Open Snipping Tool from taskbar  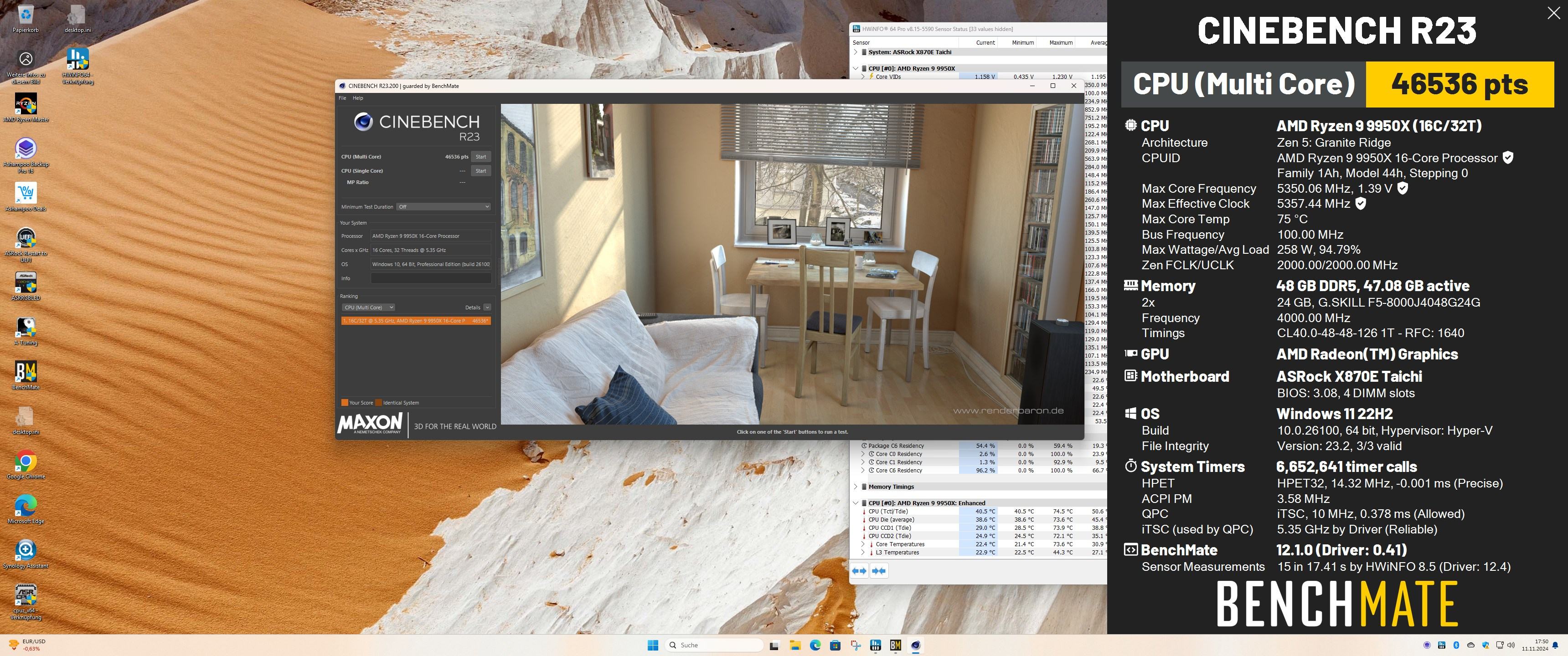(856, 645)
